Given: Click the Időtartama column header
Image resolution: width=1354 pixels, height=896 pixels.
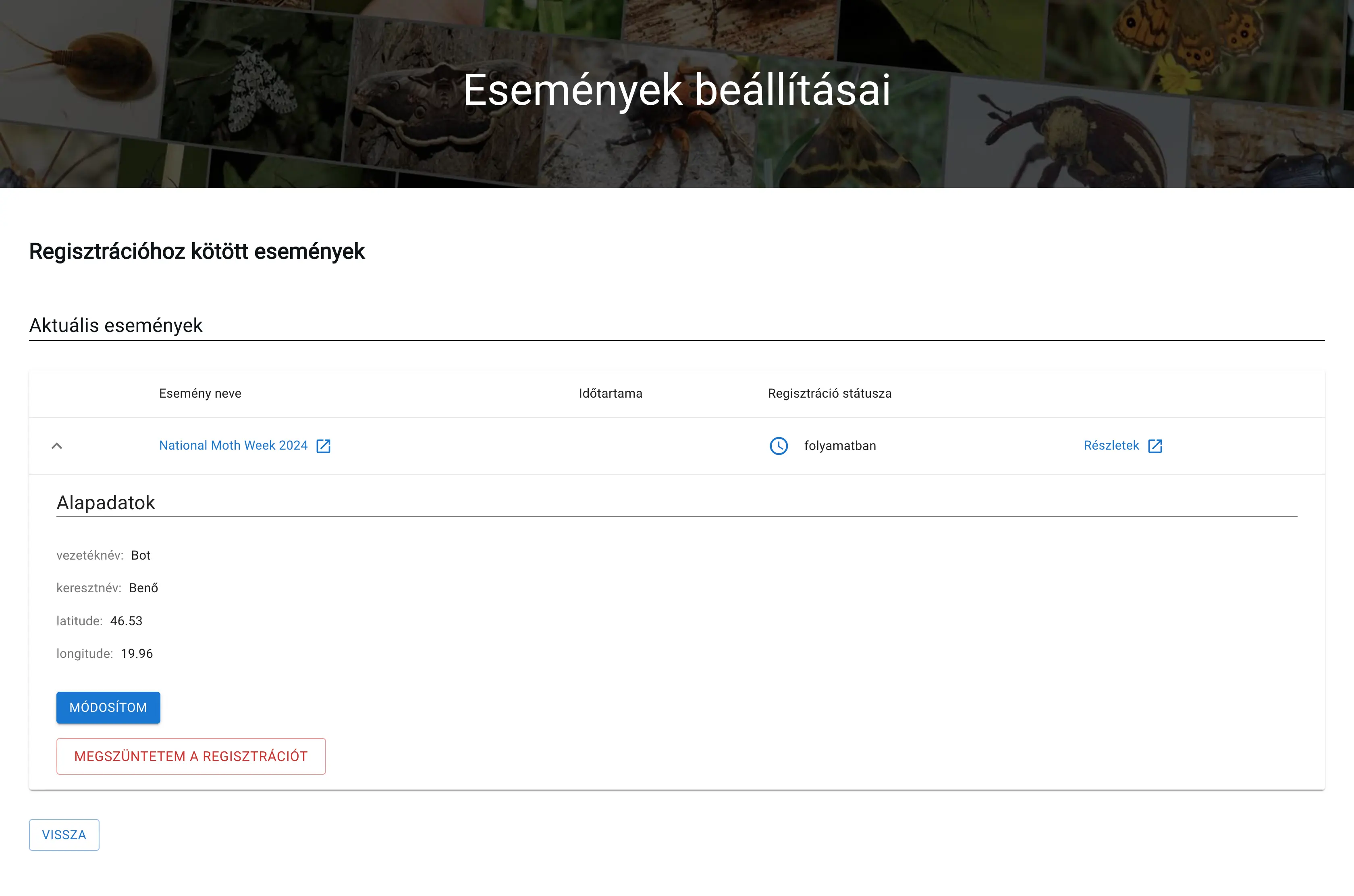Looking at the screenshot, I should coord(610,393).
